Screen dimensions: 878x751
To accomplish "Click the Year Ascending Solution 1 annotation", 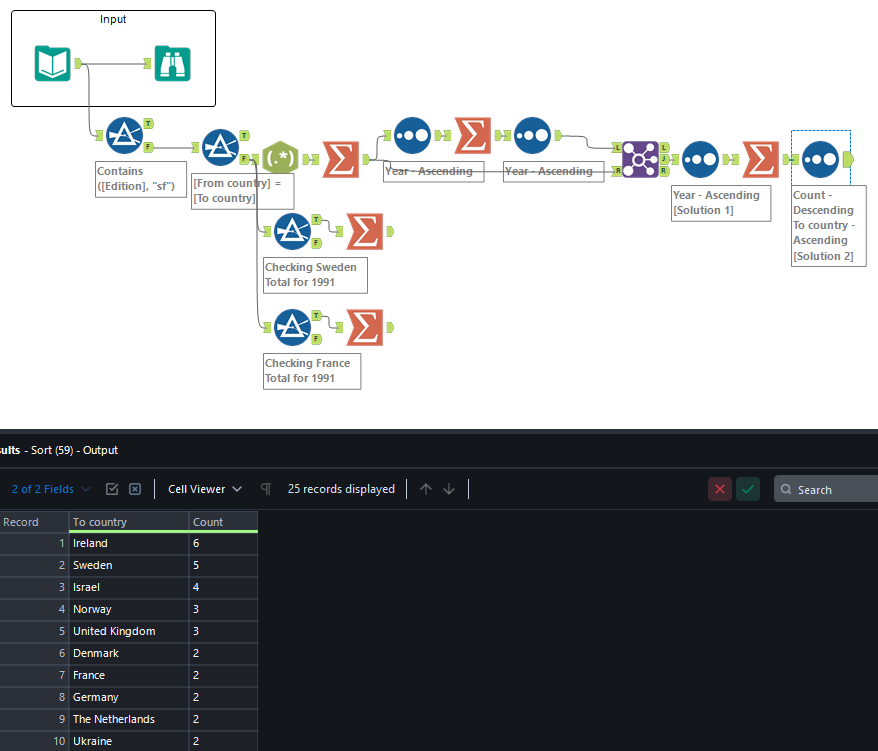I will pyautogui.click(x=721, y=203).
